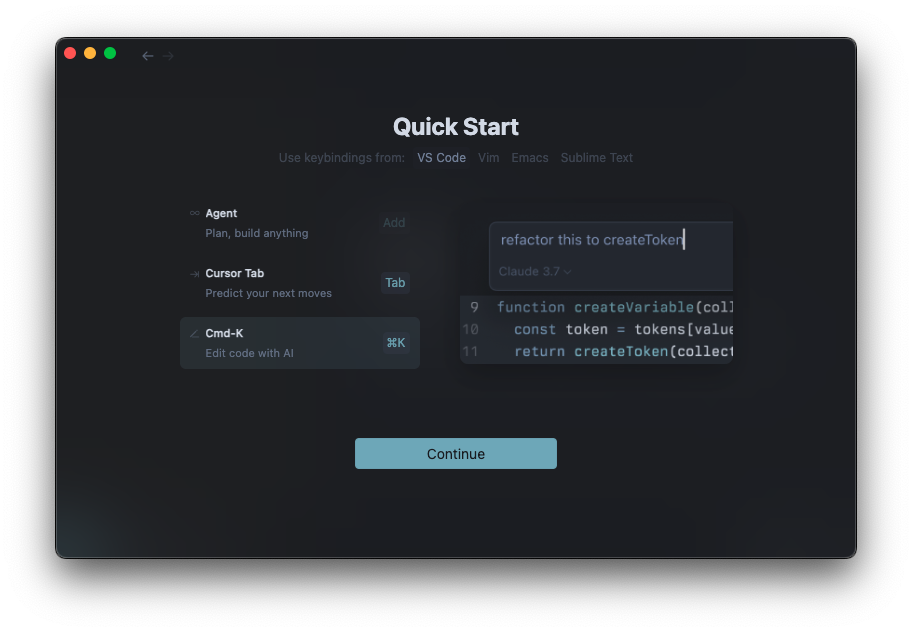Minimize the window with the yellow button
The image size is (912, 632).
coord(90,53)
